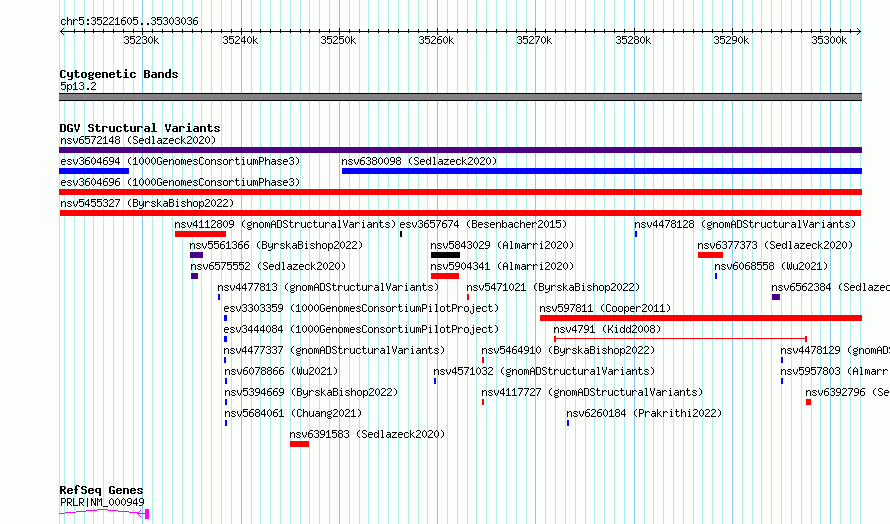Image resolution: width=890 pixels, height=524 pixels.
Task: Select the magenta PRLR gene glyph
Action: (x=104, y=513)
